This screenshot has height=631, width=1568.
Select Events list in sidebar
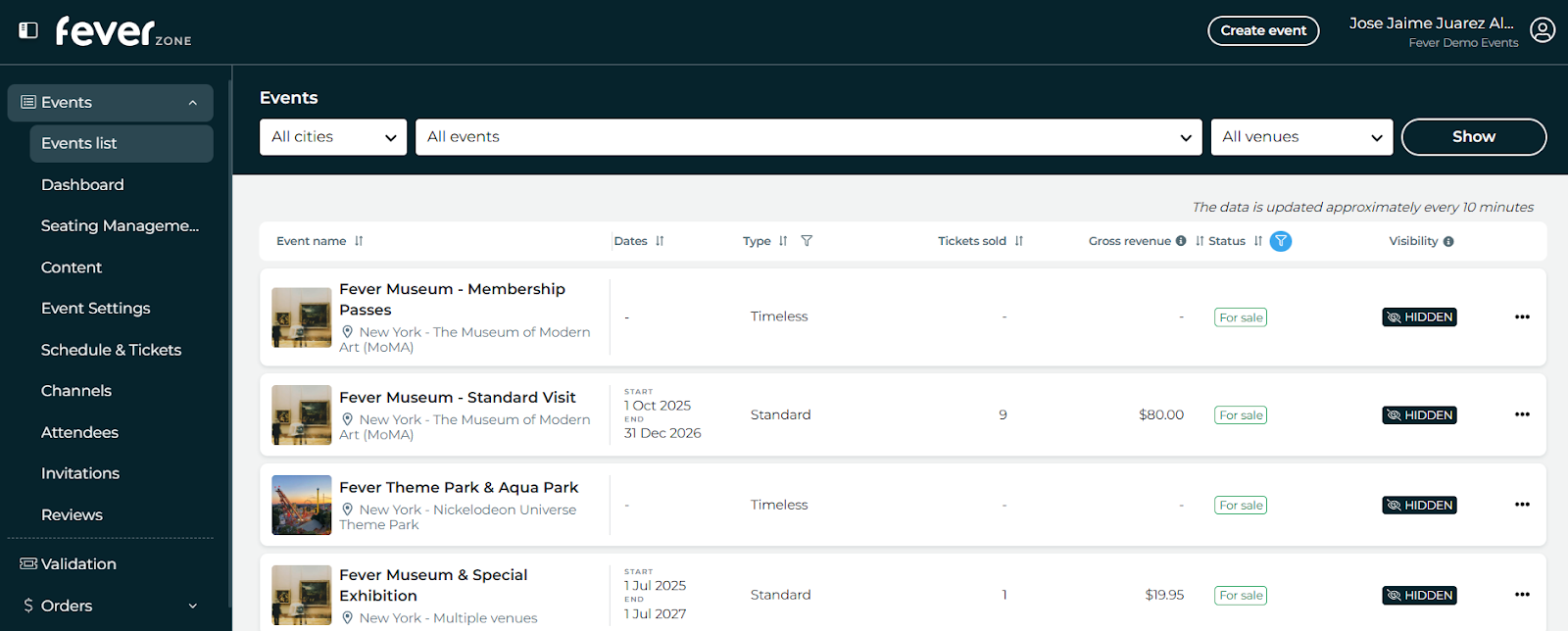[122, 143]
